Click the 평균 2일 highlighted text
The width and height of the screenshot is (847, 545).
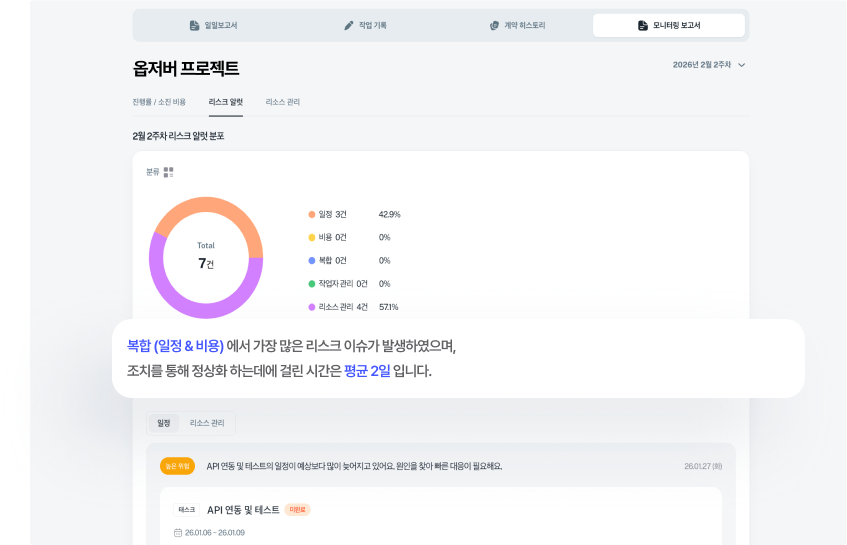(367, 371)
